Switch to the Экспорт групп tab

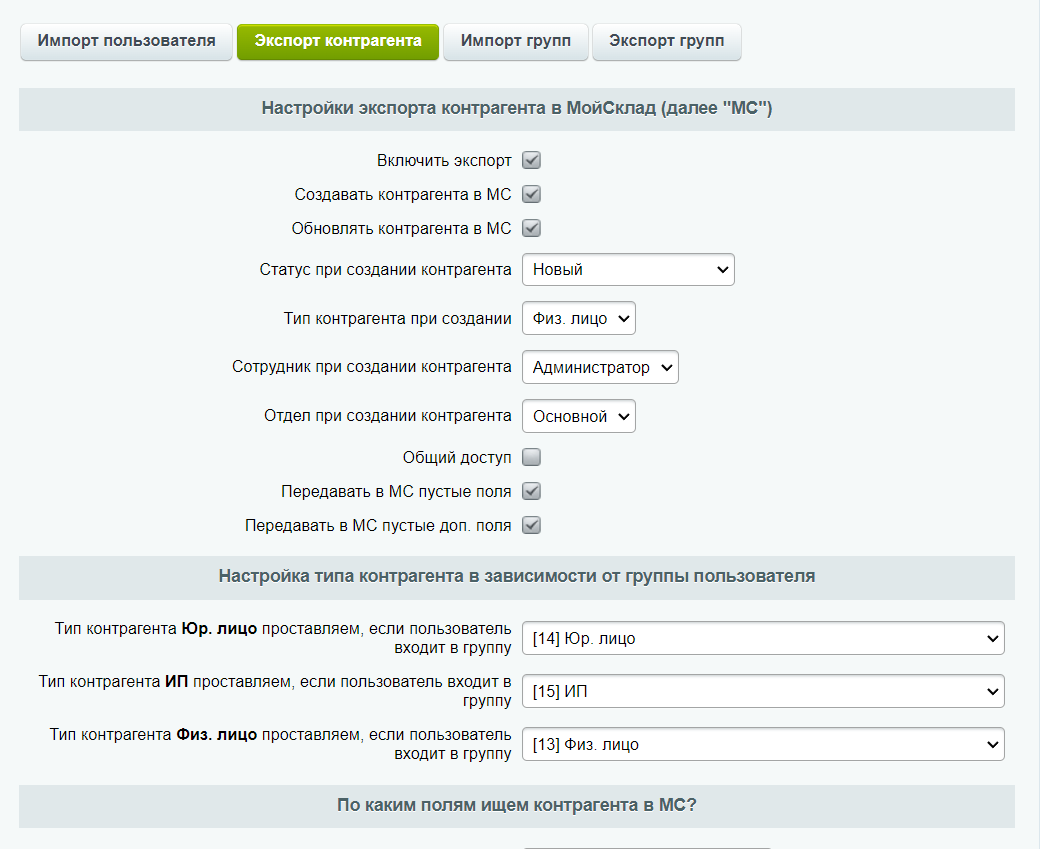point(666,41)
